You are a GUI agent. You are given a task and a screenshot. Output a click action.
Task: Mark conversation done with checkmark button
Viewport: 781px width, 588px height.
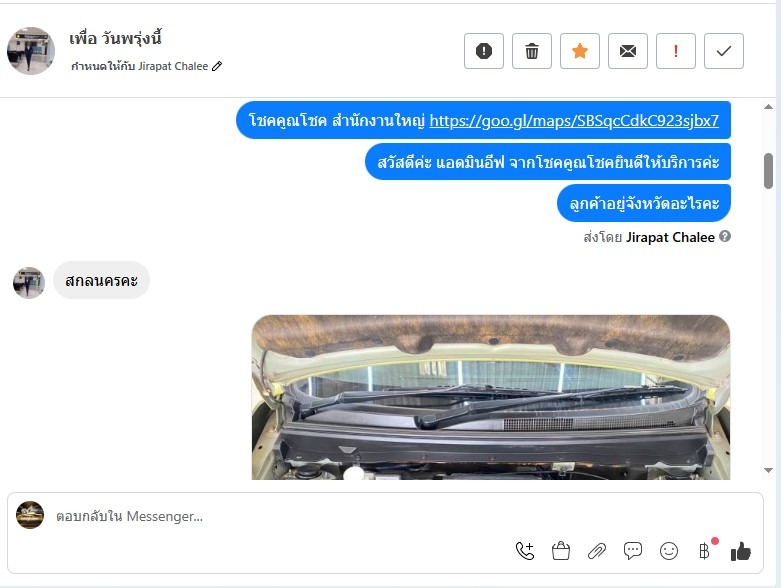pyautogui.click(x=724, y=51)
